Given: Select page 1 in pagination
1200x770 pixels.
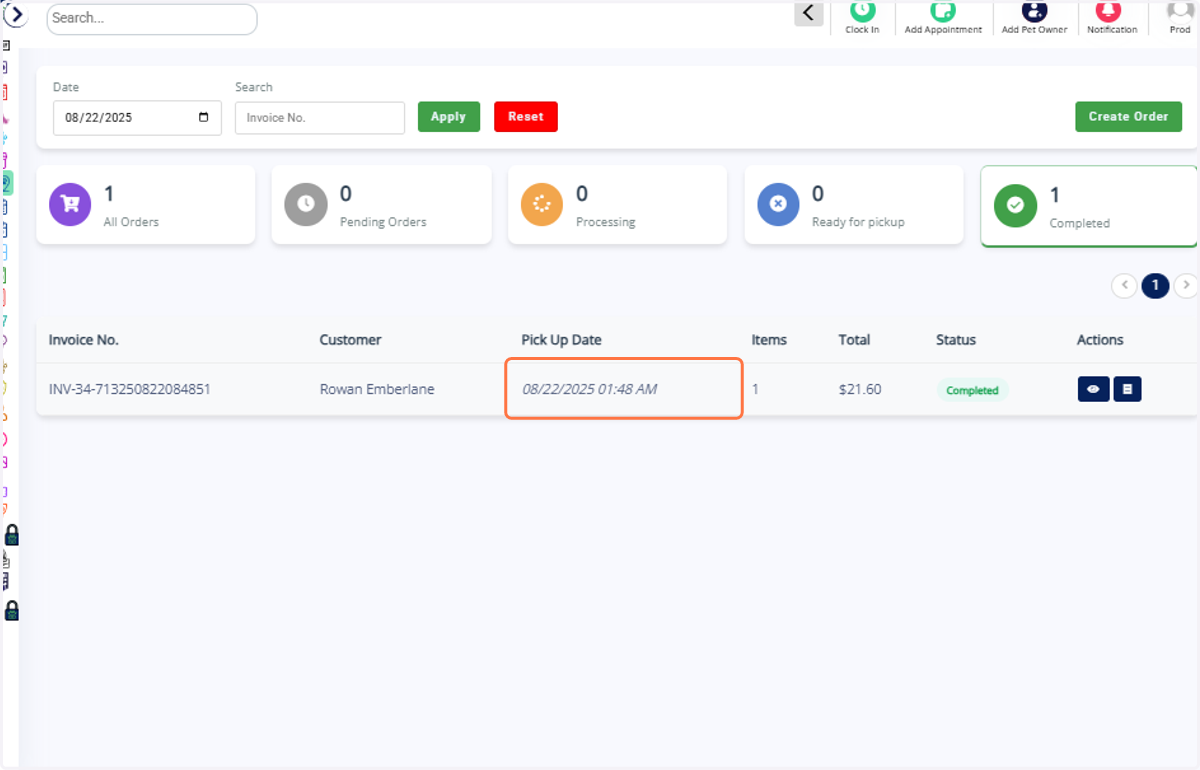Looking at the screenshot, I should click(1155, 286).
